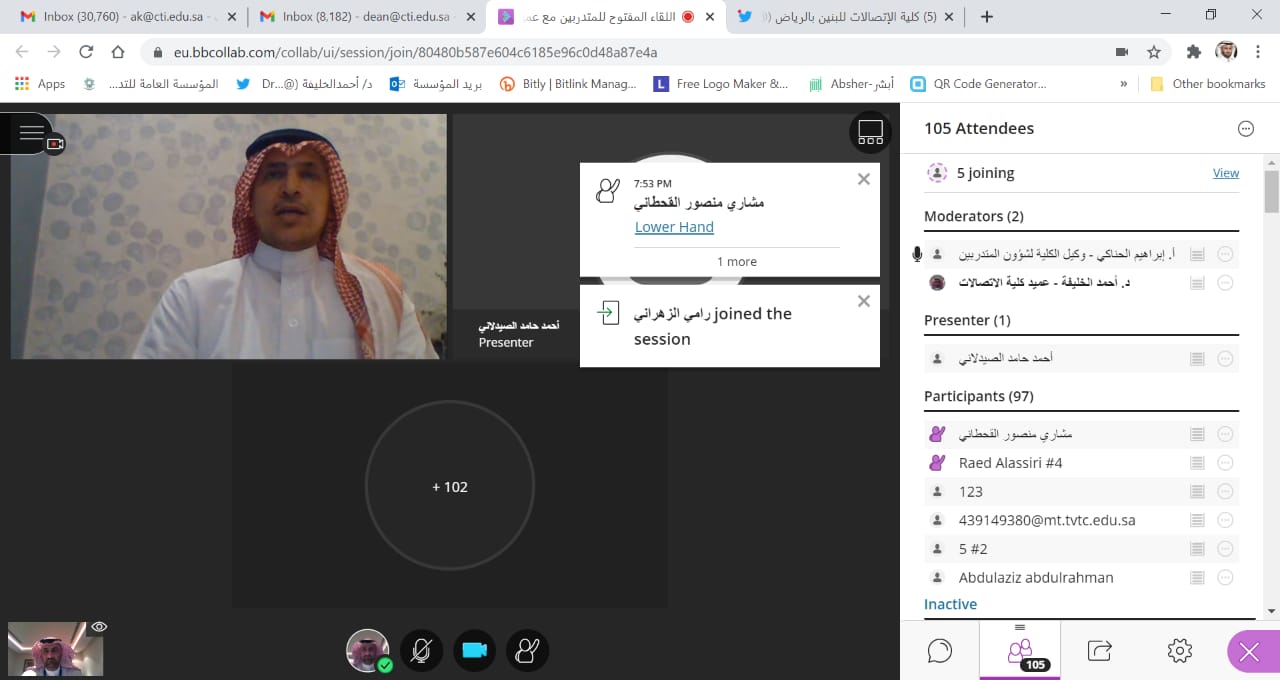Turn off the shared video camera
The height and width of the screenshot is (680, 1280).
click(x=474, y=651)
